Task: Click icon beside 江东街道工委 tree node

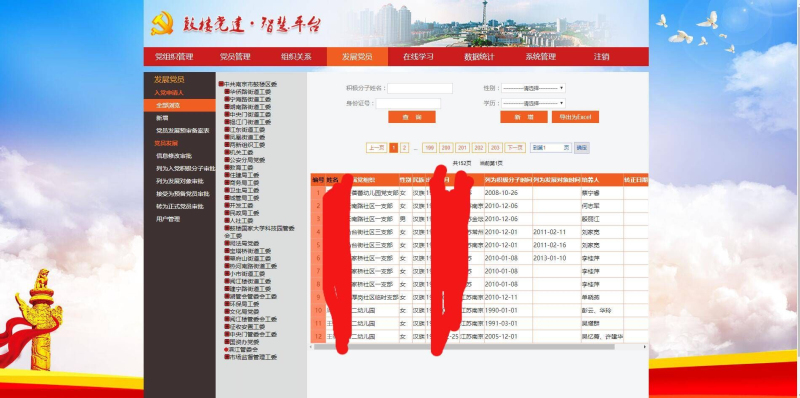Action: click(x=227, y=130)
